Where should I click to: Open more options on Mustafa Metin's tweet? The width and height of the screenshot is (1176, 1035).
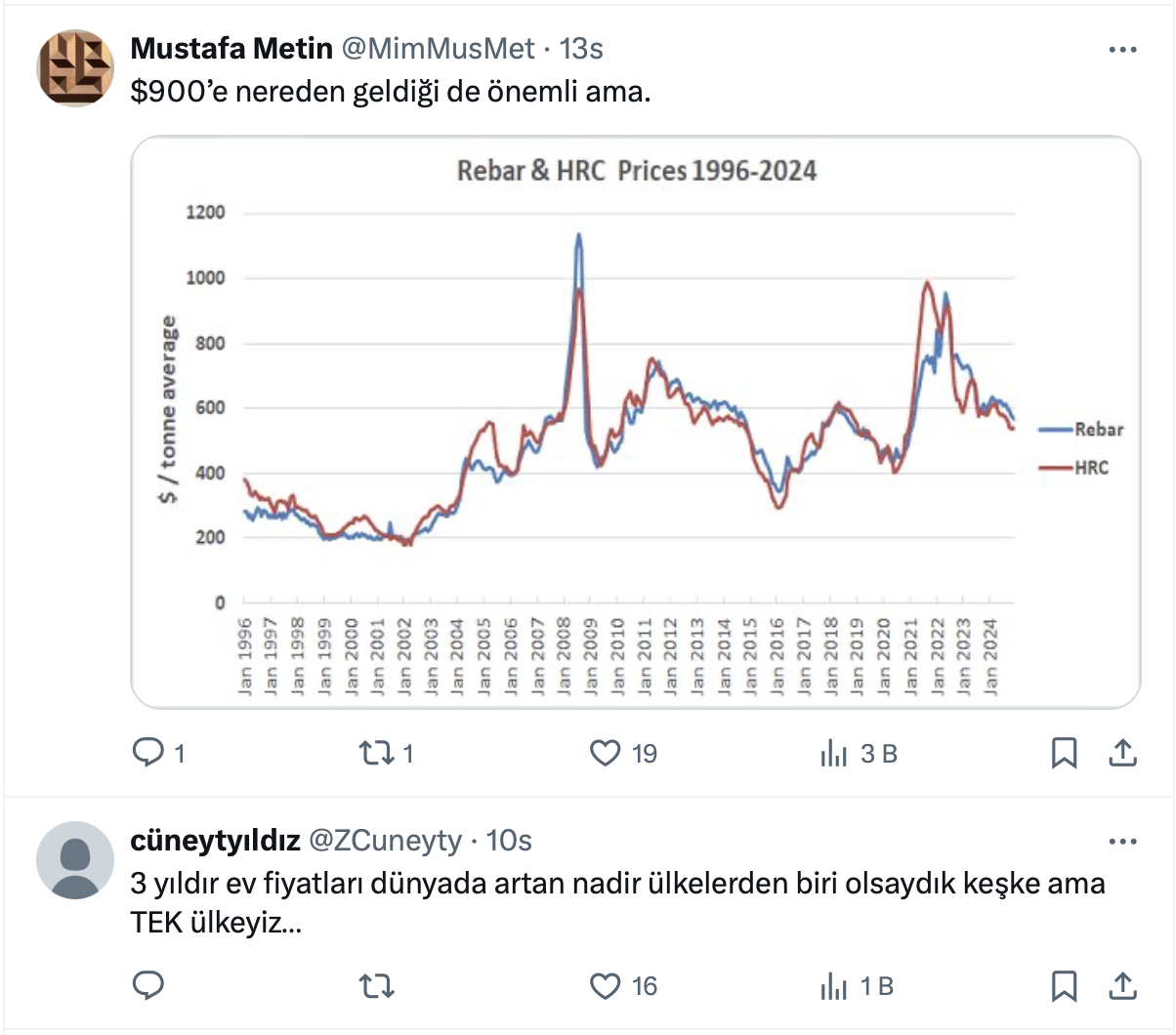pyautogui.click(x=1122, y=50)
